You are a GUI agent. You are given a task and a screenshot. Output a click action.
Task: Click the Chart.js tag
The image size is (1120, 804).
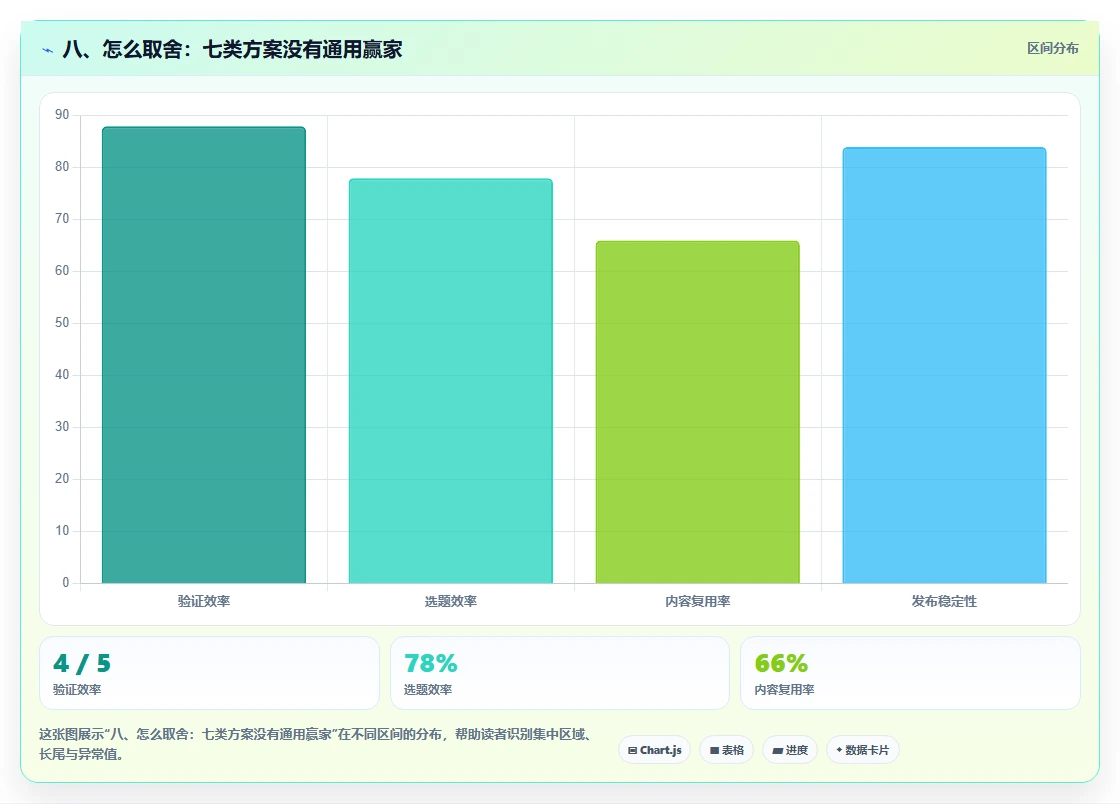click(654, 750)
